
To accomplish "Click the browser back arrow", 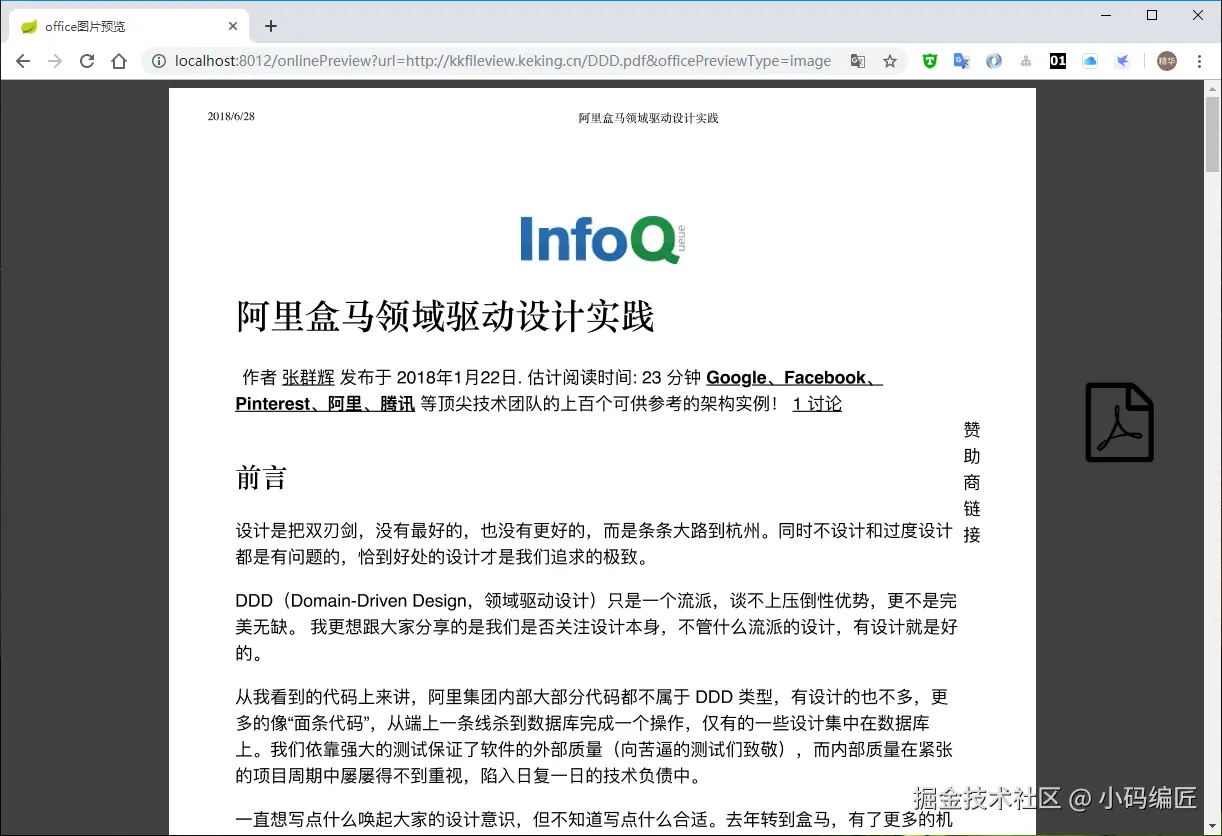I will click(x=23, y=61).
